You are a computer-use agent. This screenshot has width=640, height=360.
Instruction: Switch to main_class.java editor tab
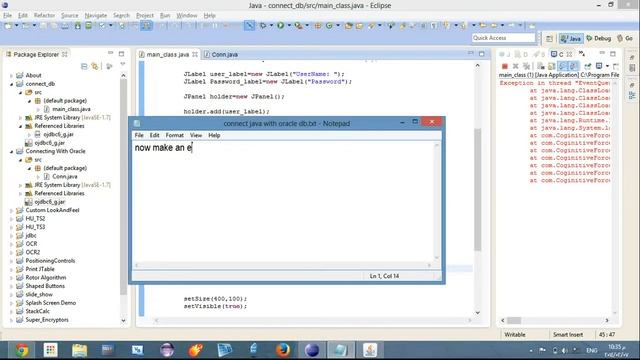click(168, 54)
